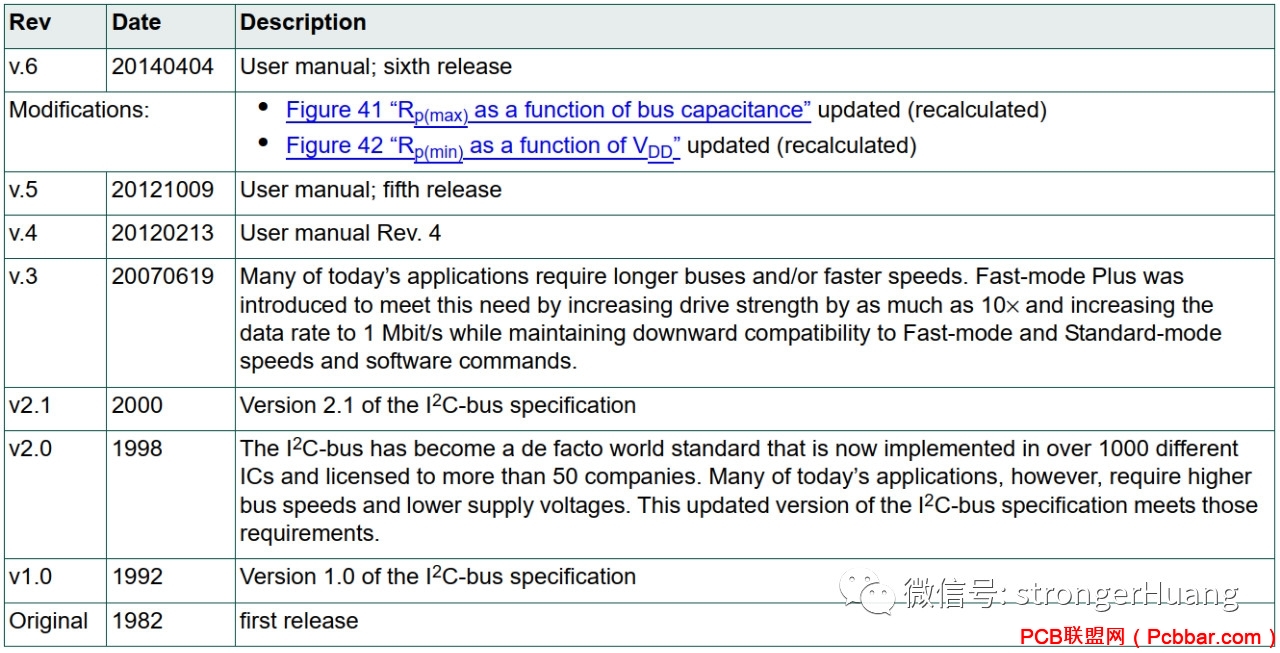Select the v2.0 revision cell

(55, 490)
